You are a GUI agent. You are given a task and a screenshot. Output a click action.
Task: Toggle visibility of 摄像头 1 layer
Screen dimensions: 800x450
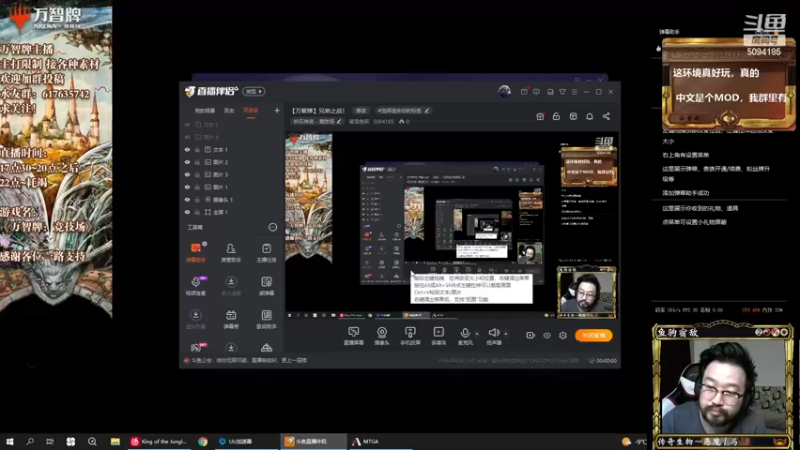[x=187, y=199]
